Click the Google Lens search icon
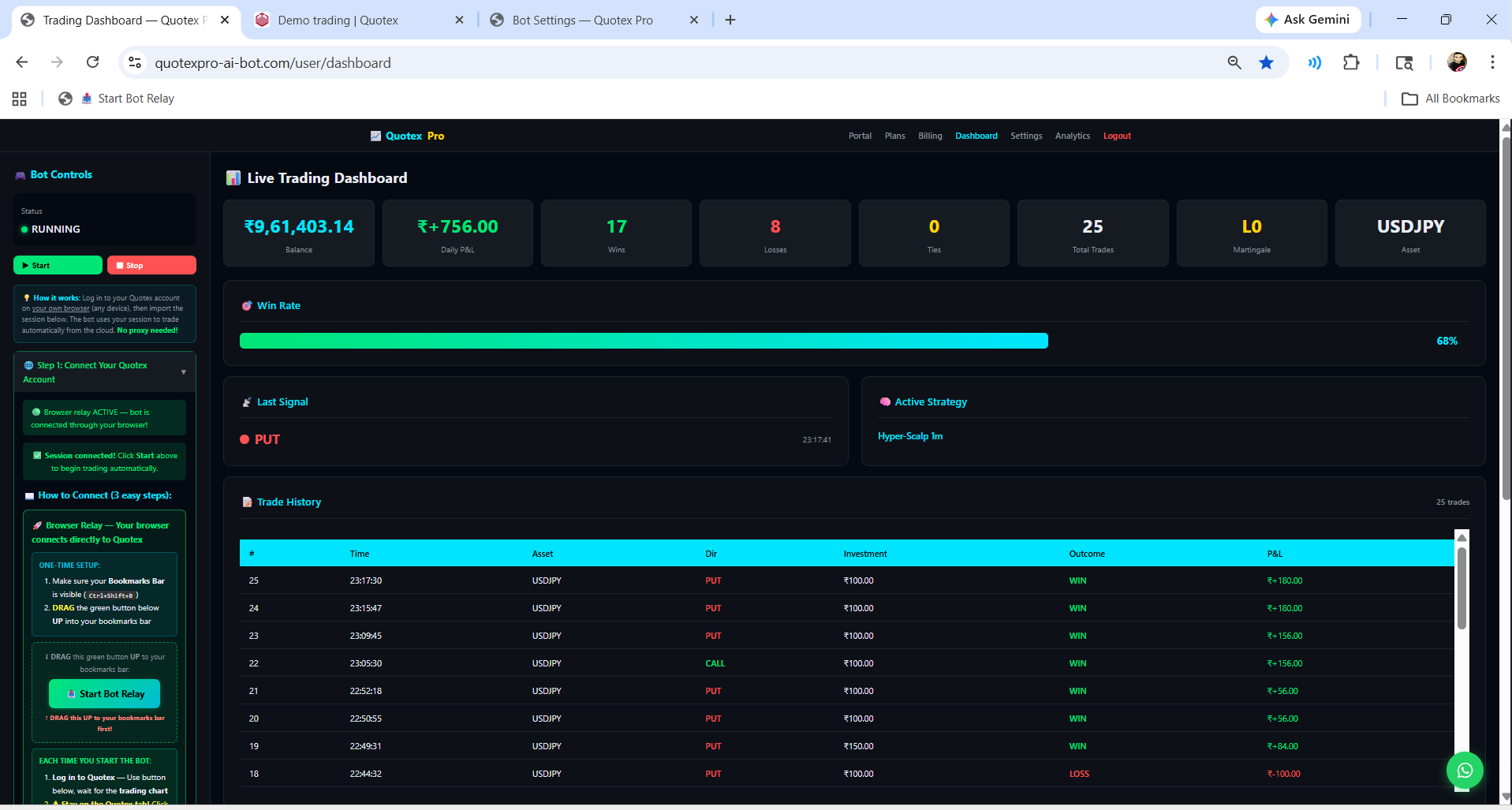This screenshot has height=810, width=1512. [1404, 62]
